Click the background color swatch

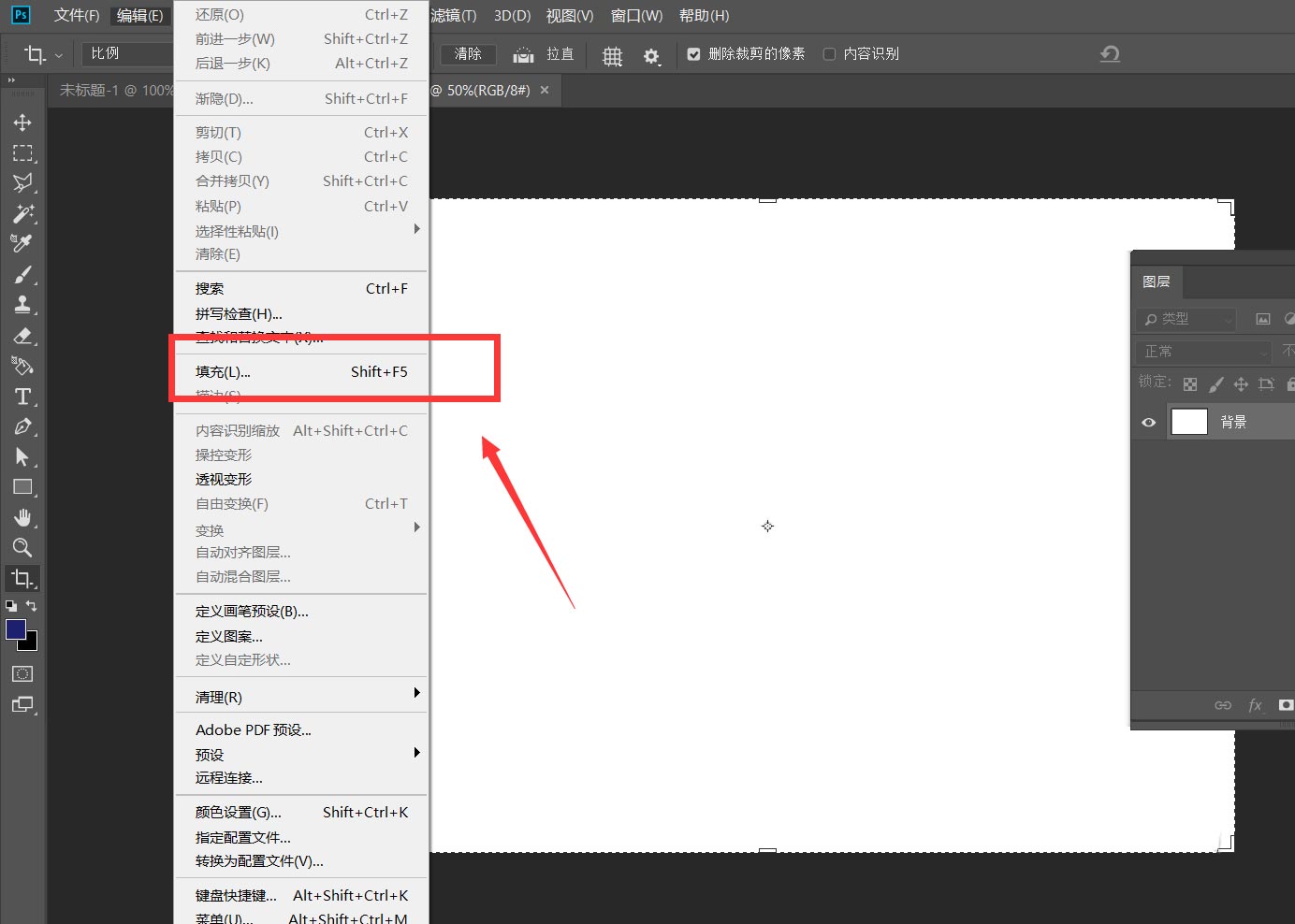point(31,643)
